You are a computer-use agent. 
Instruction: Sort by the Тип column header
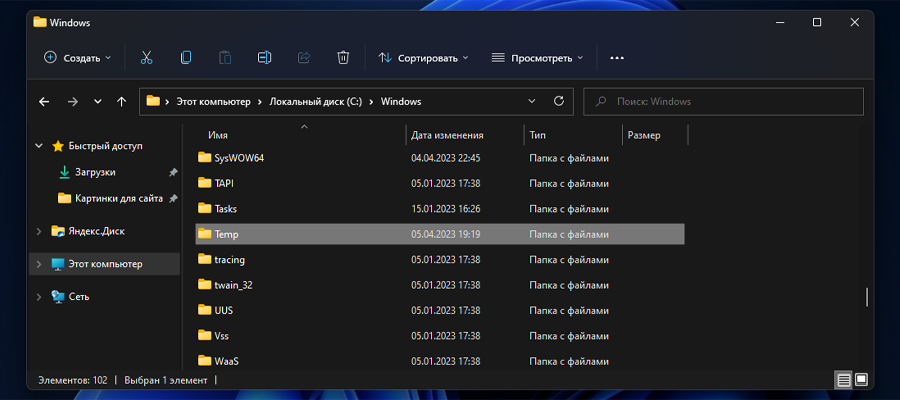538,135
